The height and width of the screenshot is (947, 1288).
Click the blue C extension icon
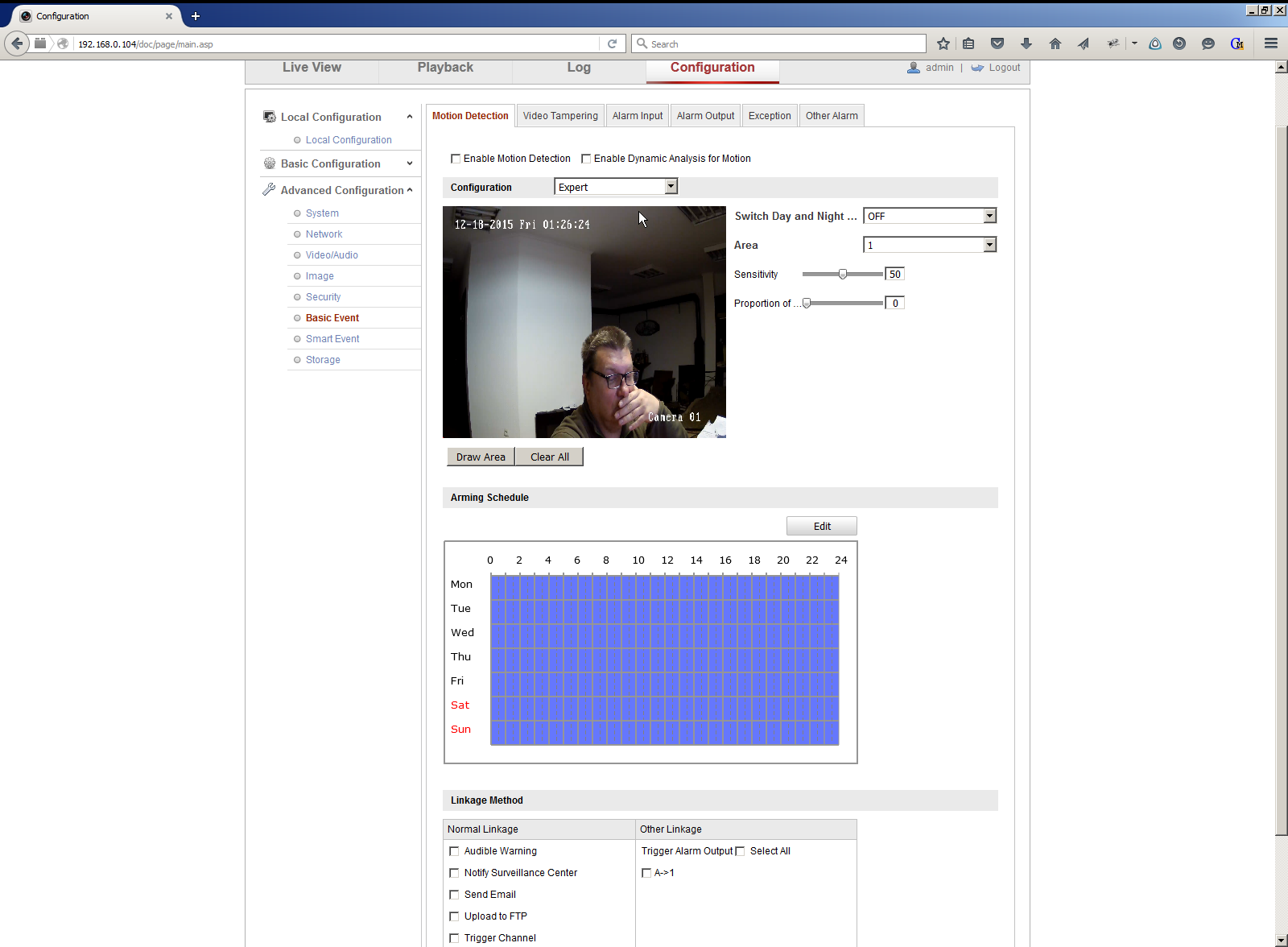point(1237,43)
